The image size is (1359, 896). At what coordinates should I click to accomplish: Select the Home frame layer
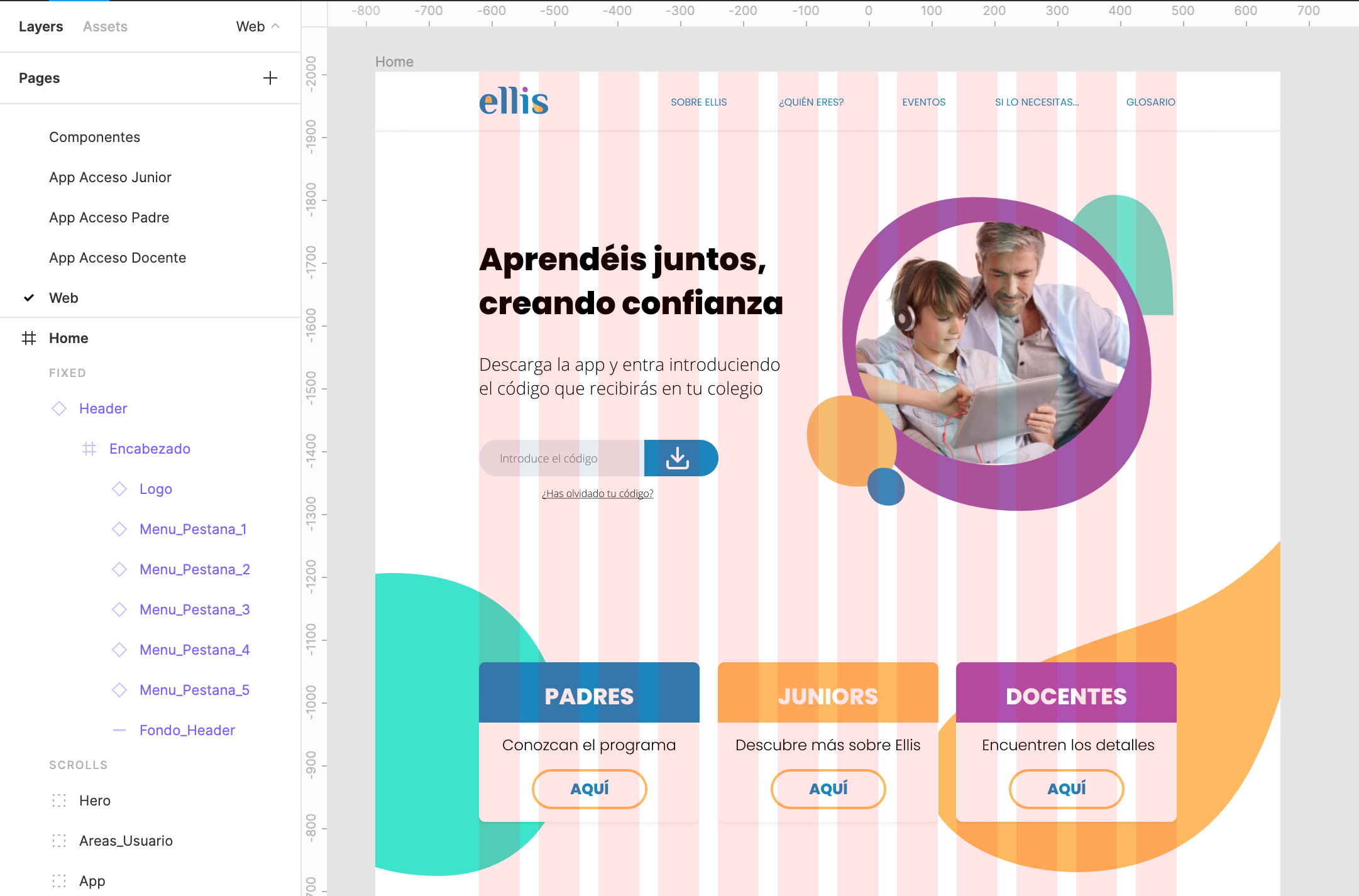[x=69, y=338]
